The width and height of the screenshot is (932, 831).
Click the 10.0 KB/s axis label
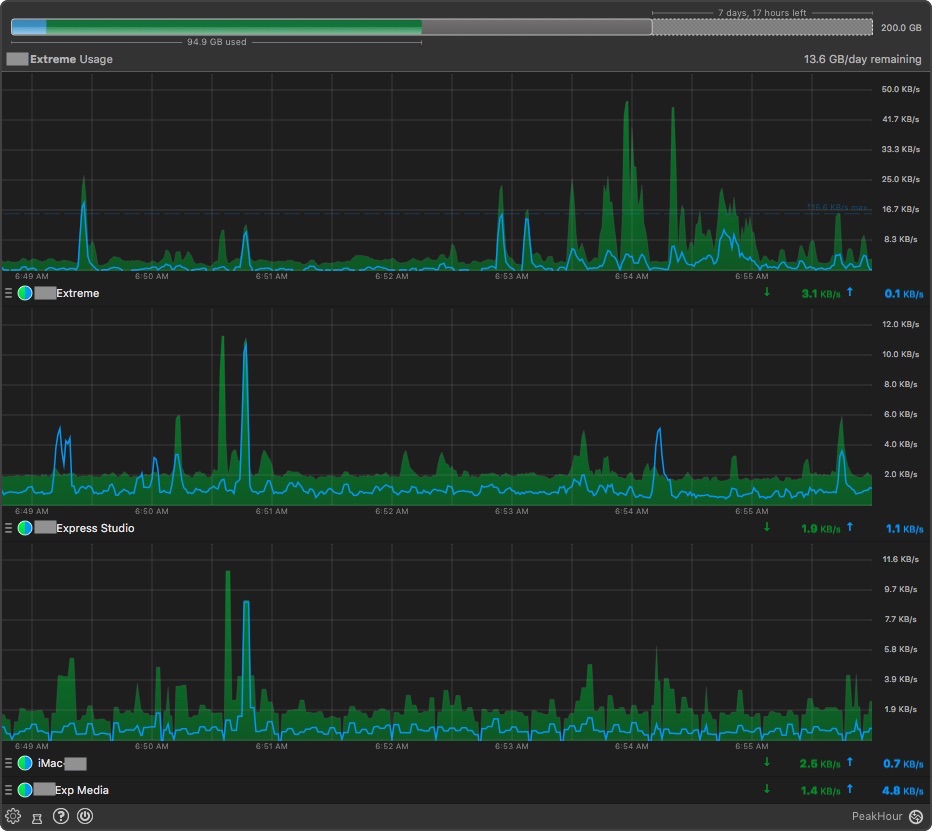900,354
